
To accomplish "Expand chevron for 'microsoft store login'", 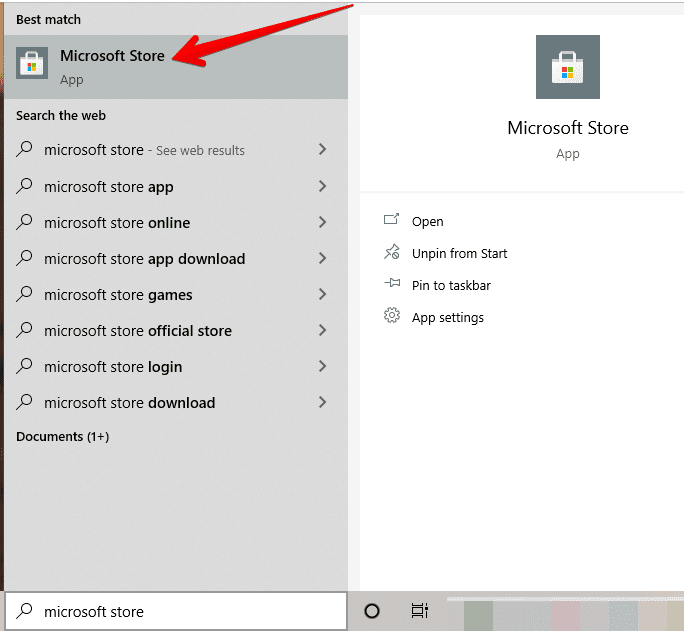I will 322,366.
